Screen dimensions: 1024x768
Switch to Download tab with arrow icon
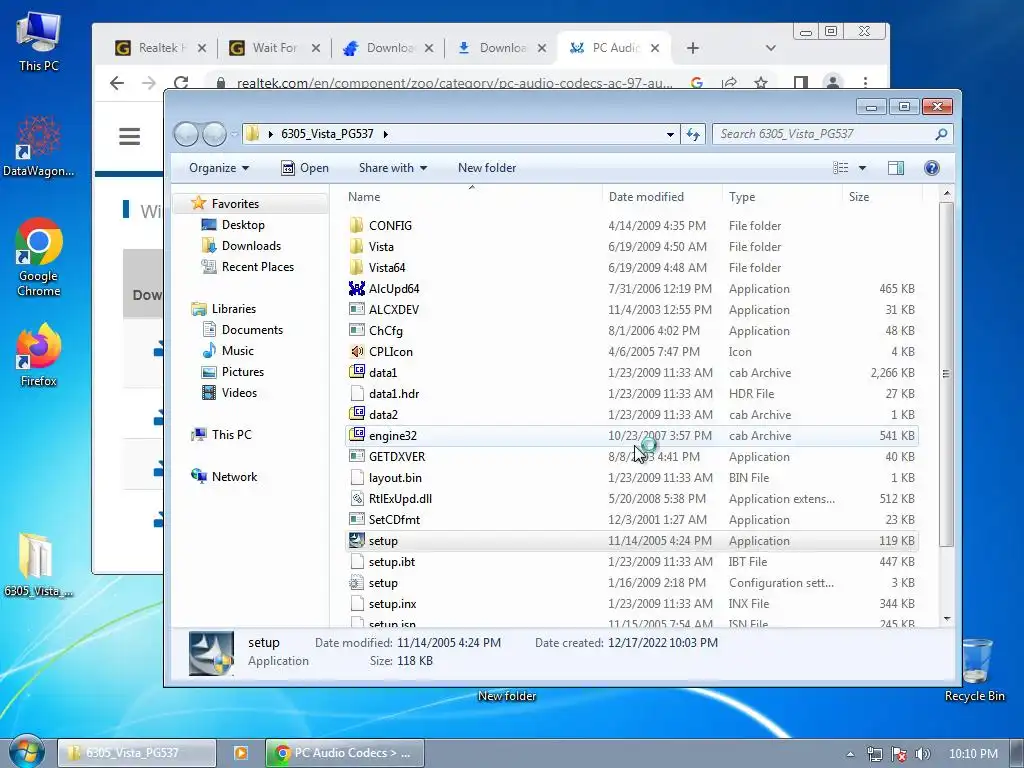coord(502,48)
